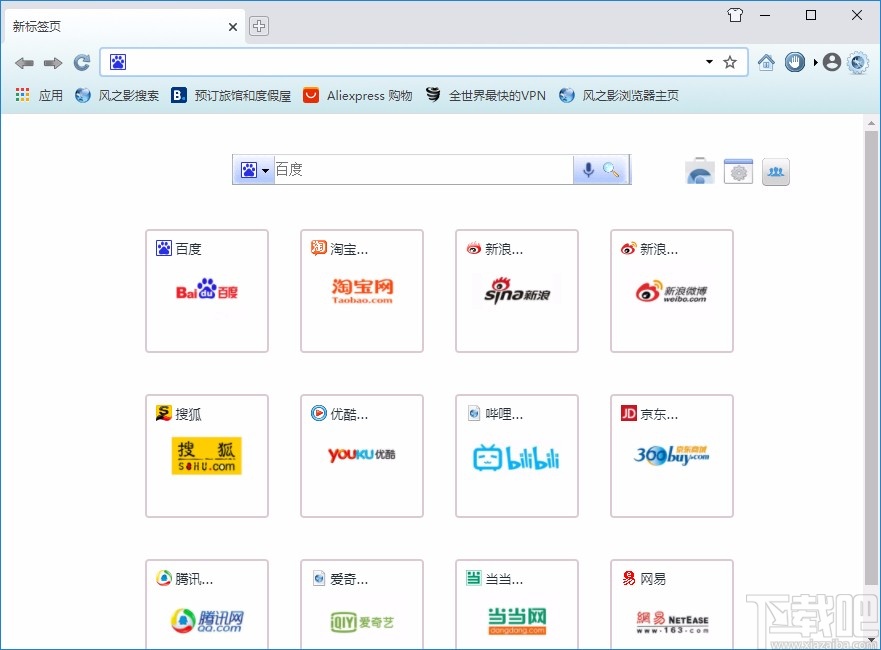The height and width of the screenshot is (650, 881).
Task: Click the gear settings window icon
Action: coord(738,171)
